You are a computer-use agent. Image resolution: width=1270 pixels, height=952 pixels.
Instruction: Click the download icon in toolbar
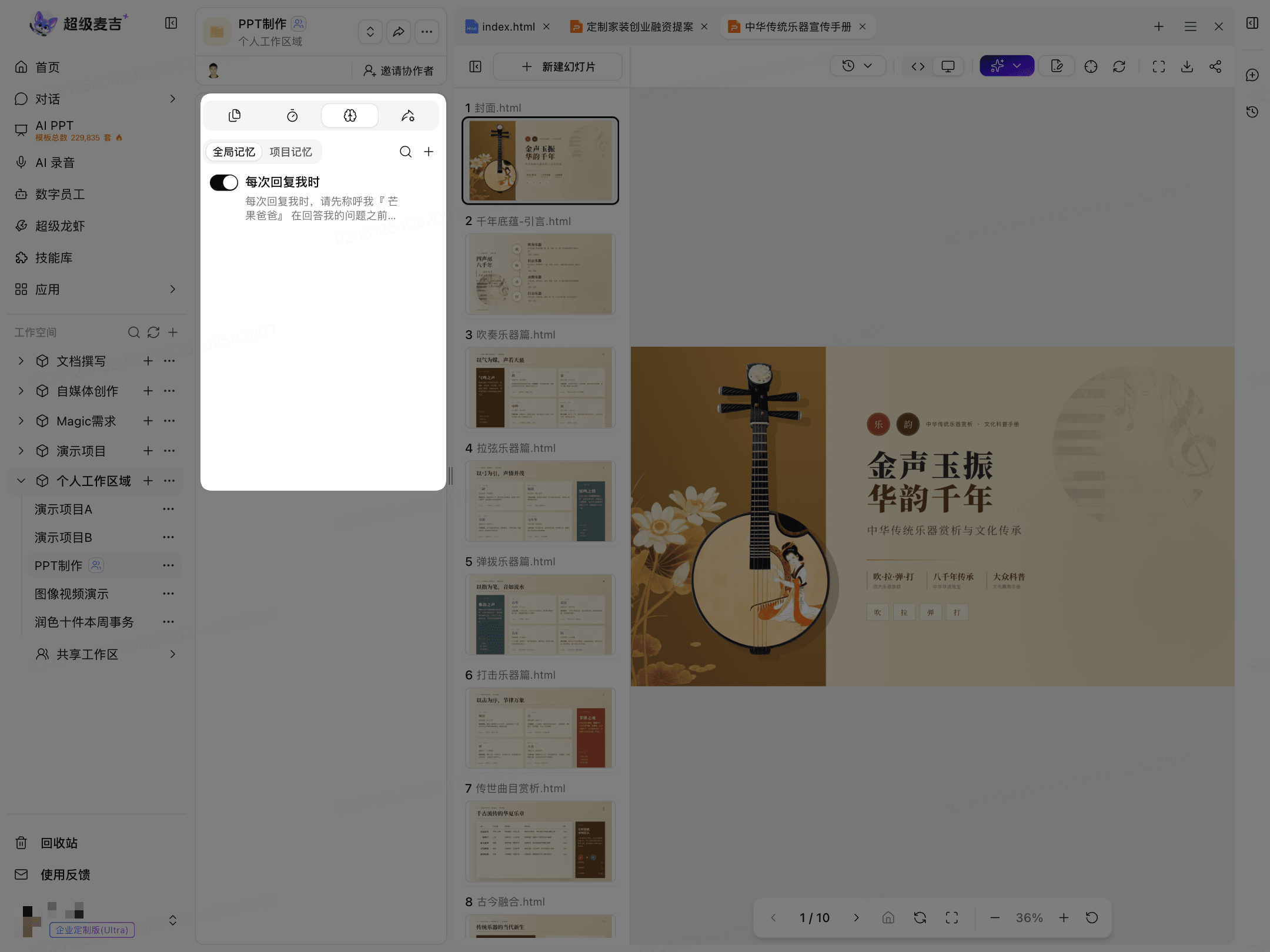[1187, 66]
